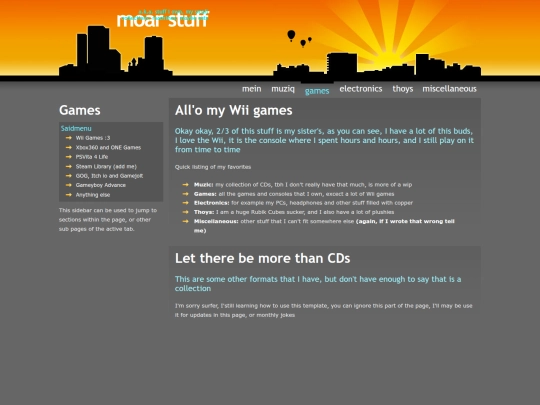Click arrow icon beside Wii Games :3
The height and width of the screenshot is (405, 540).
pos(69,138)
